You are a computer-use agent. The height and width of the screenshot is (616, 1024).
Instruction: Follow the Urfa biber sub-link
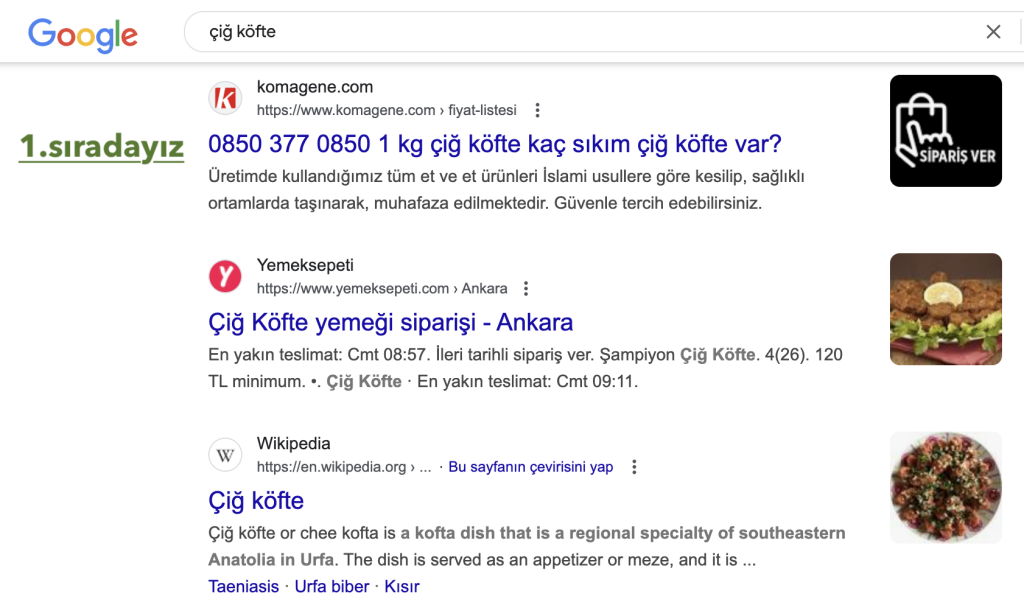(332, 587)
